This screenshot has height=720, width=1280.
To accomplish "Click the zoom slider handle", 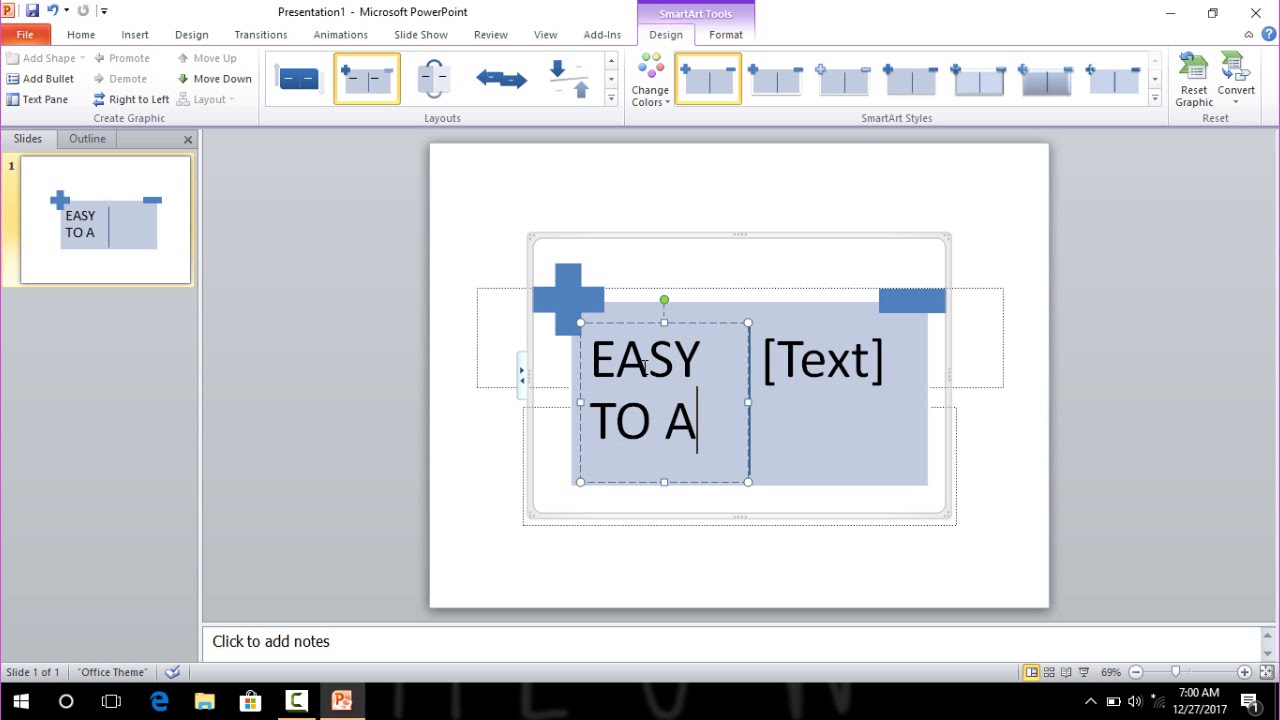I will (x=1176, y=672).
